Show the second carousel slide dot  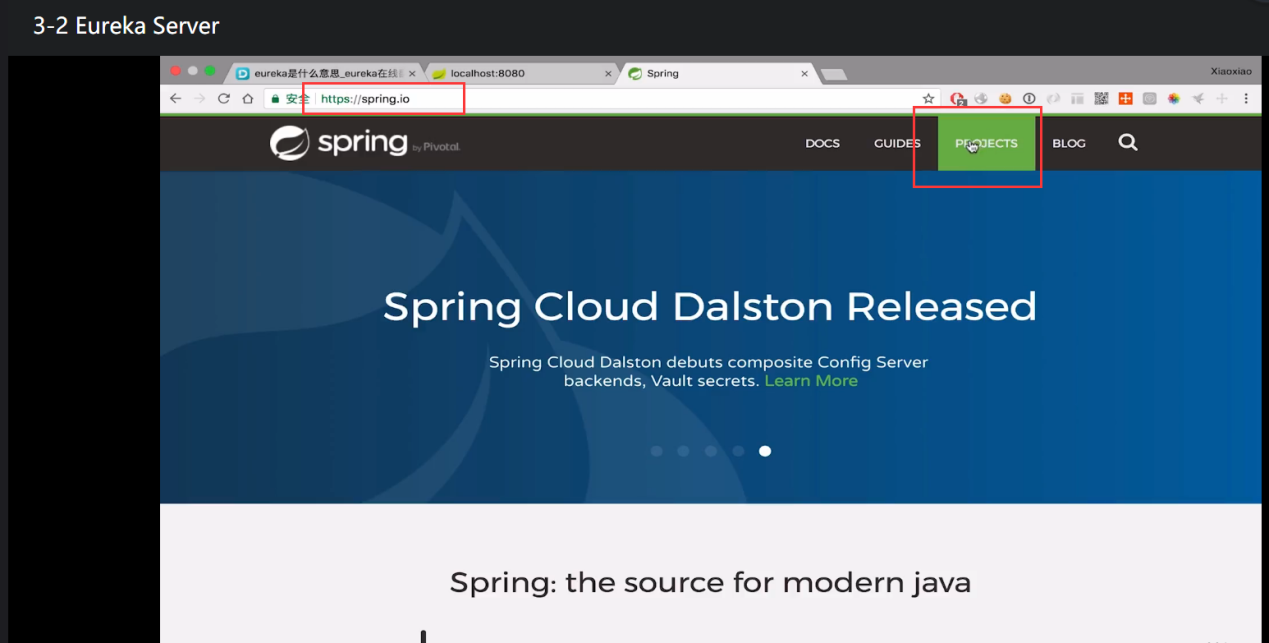683,451
